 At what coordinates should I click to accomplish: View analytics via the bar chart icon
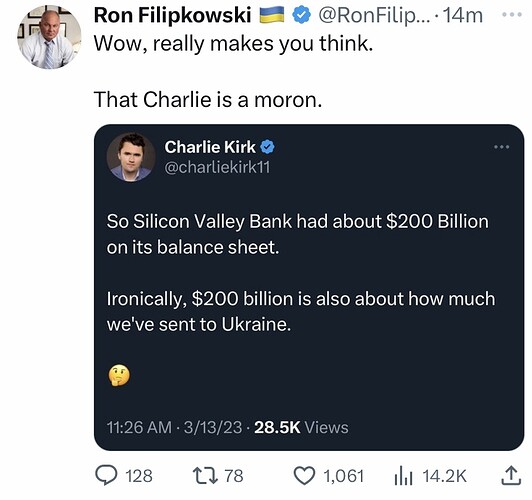(403, 476)
